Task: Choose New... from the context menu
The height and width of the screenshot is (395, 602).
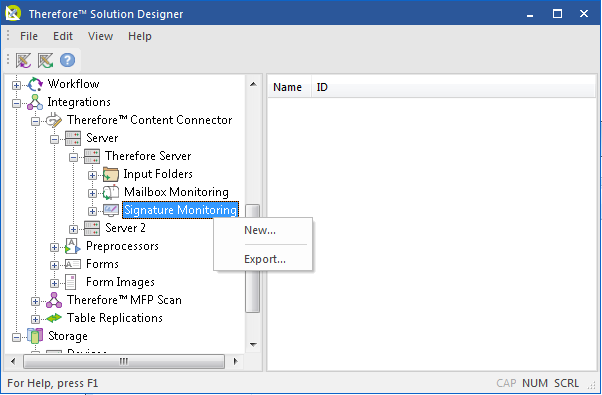Action: (263, 230)
